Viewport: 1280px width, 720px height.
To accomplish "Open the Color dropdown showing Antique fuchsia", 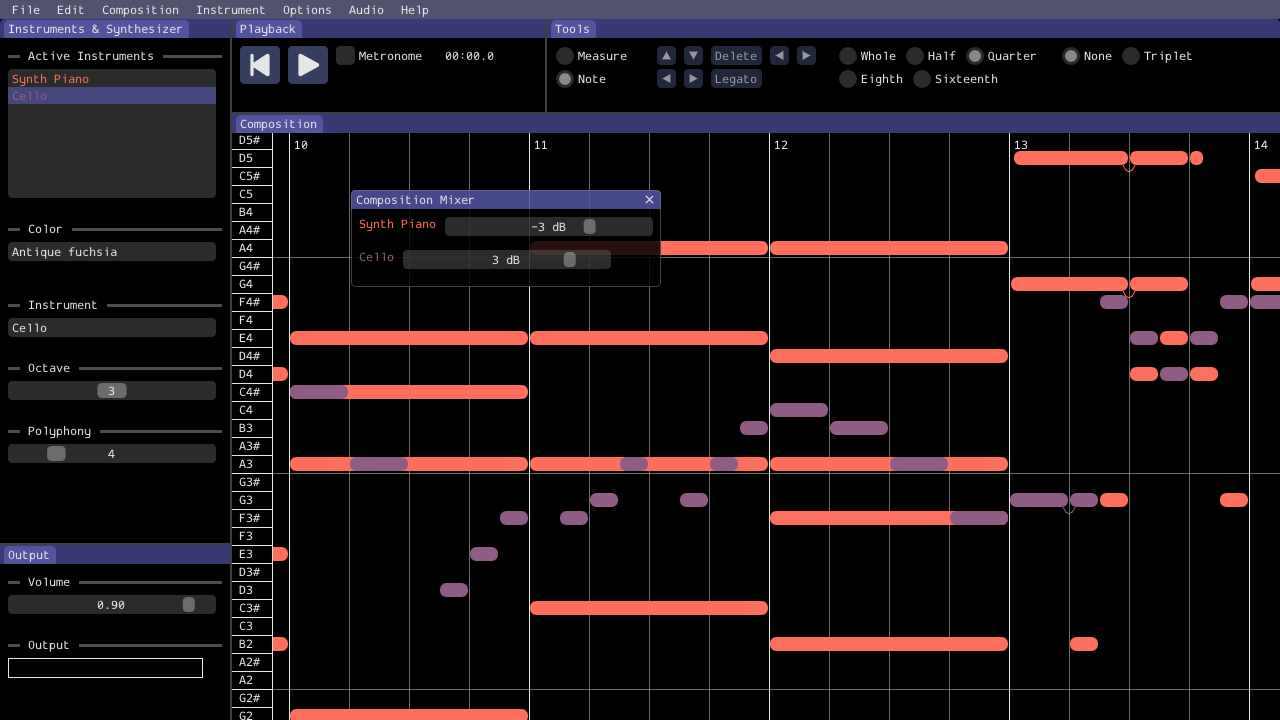I will coord(112,252).
